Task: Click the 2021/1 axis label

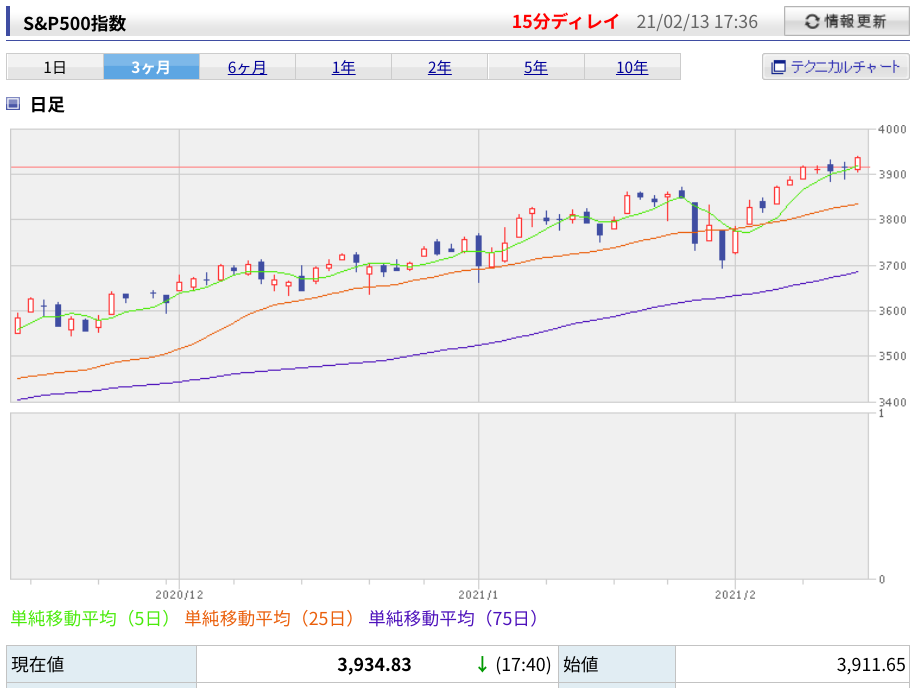Action: pos(479,595)
